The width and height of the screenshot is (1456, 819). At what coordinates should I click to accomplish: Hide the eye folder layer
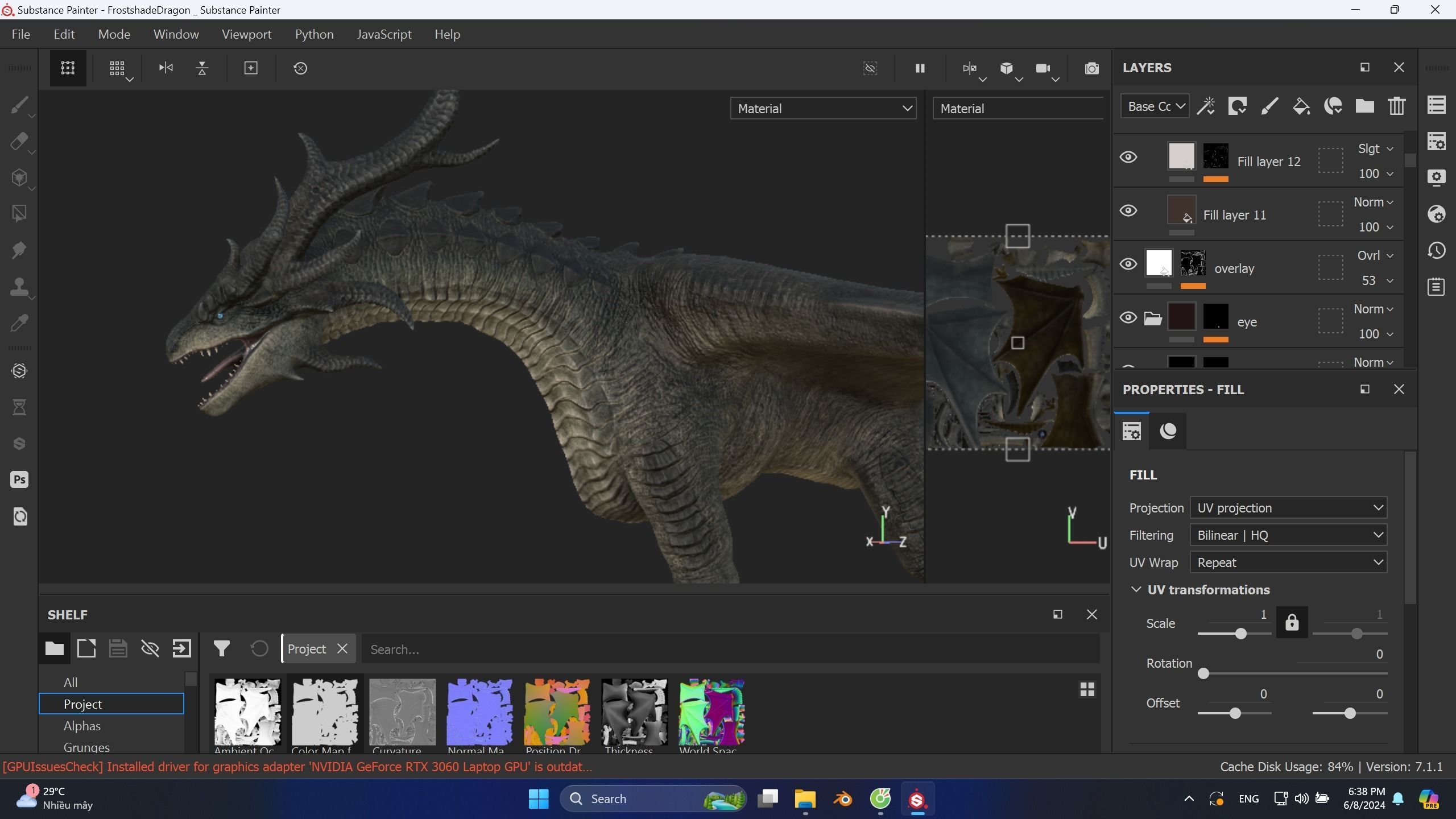1128,317
